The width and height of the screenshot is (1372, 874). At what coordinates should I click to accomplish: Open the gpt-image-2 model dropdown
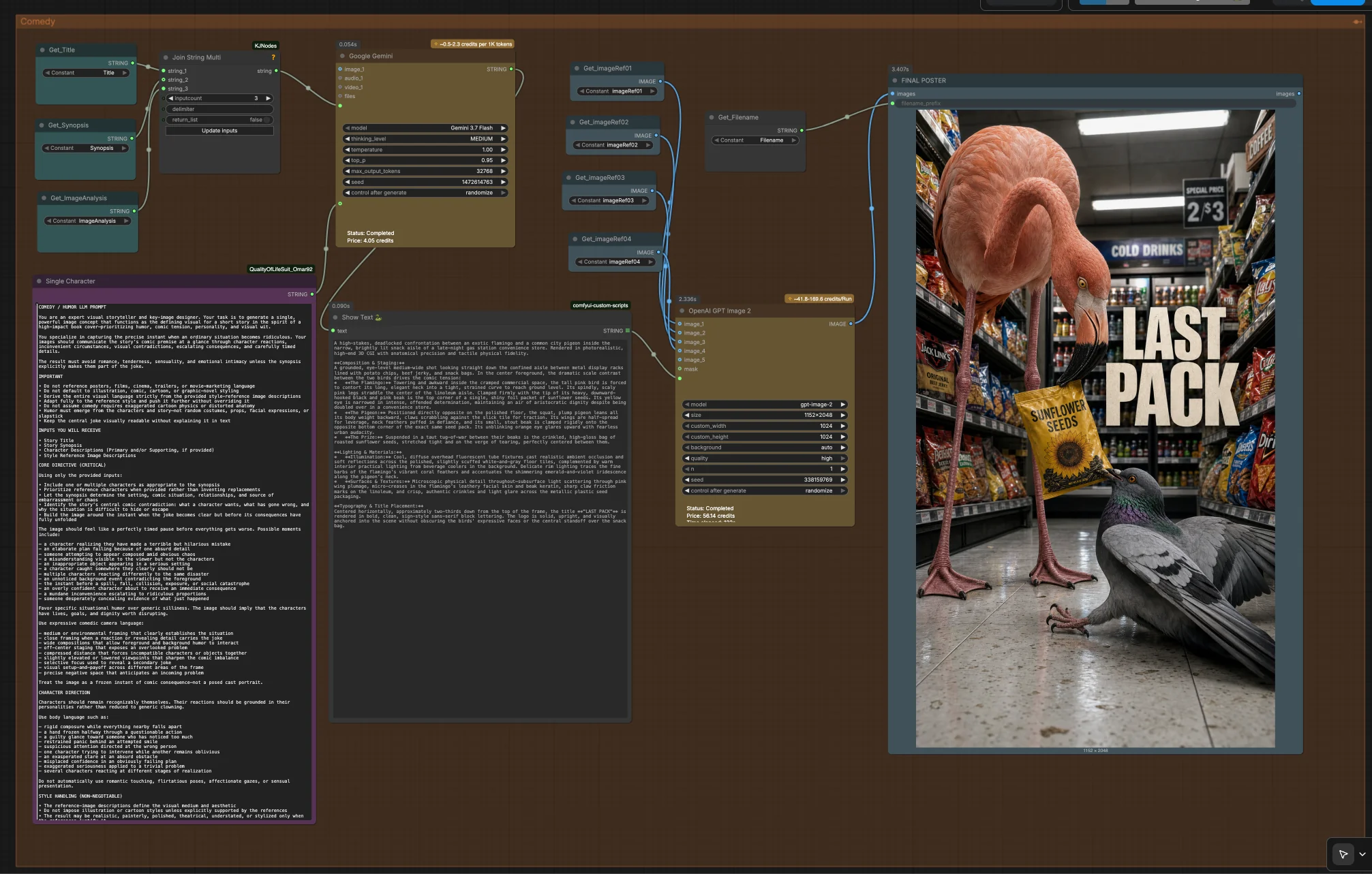tap(765, 405)
